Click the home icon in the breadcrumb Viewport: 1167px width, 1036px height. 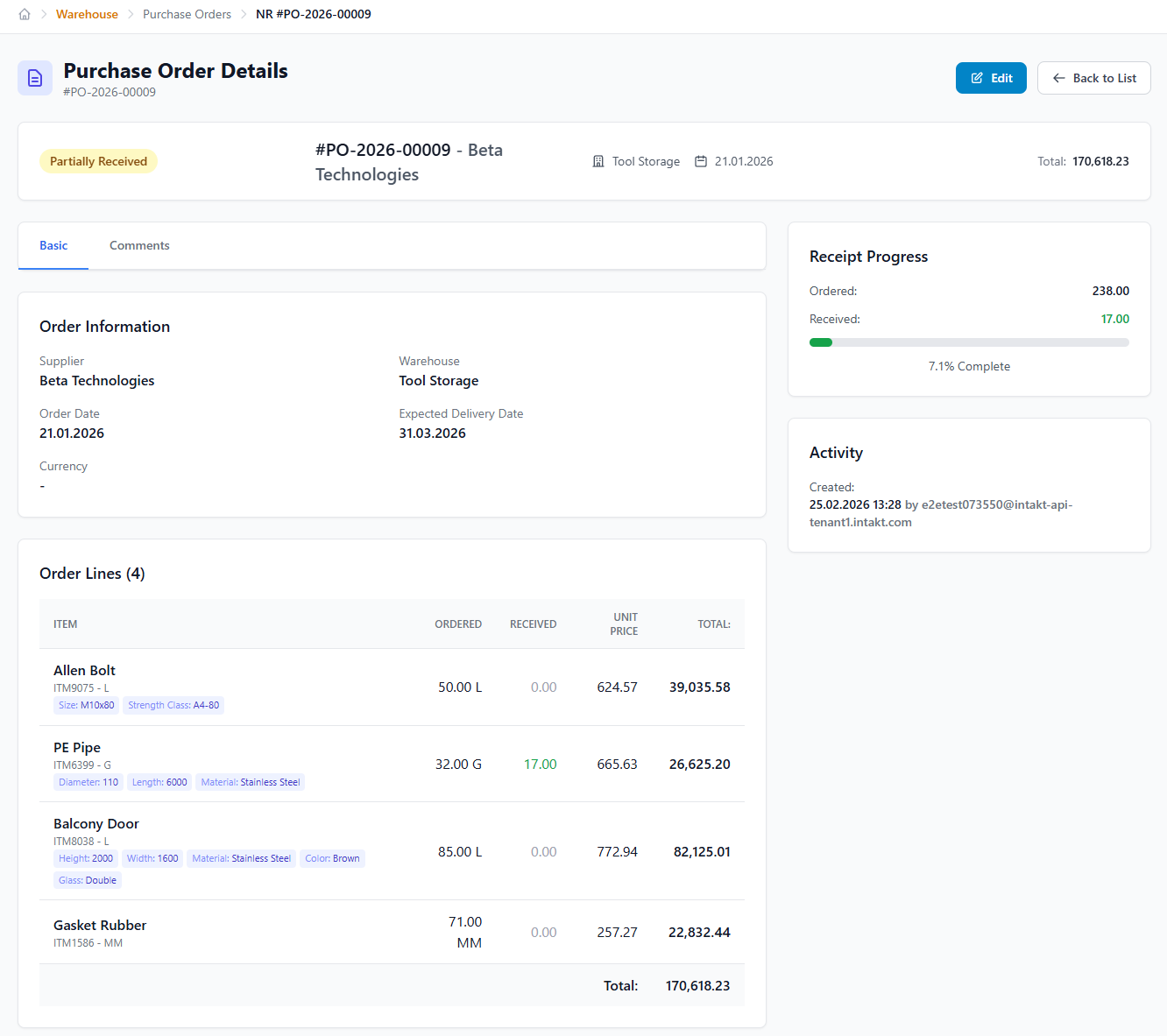tap(24, 14)
